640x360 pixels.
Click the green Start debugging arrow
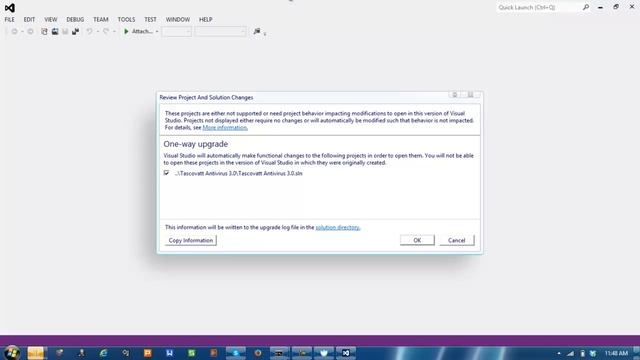[x=126, y=31]
